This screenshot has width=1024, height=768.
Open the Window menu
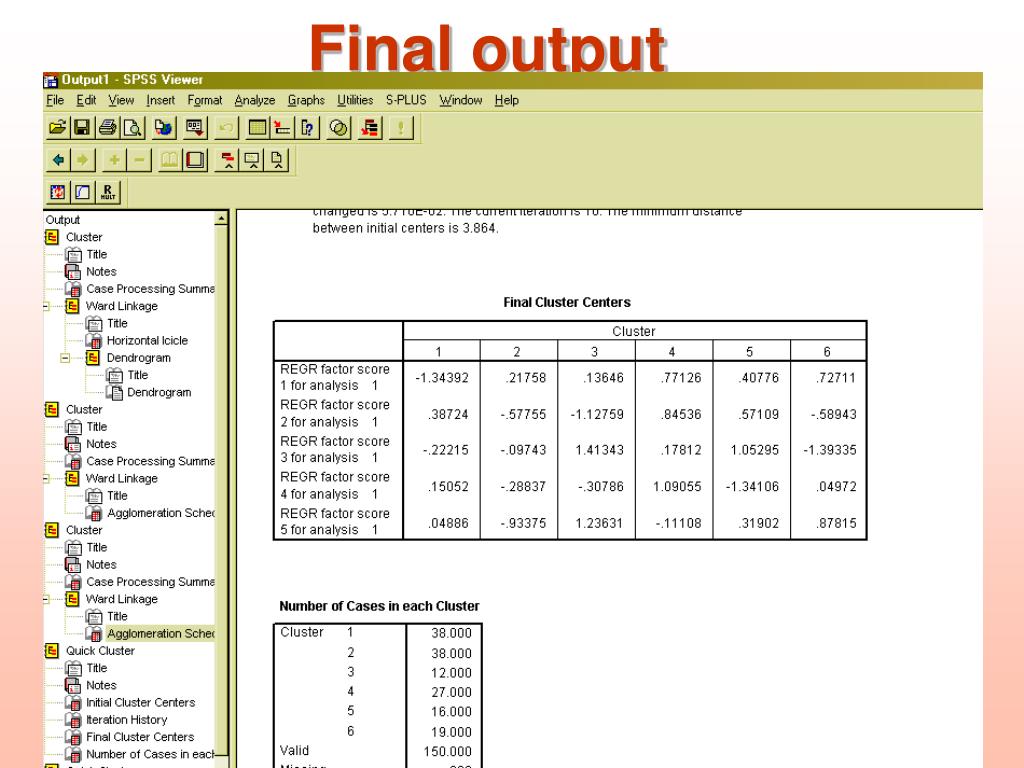click(x=461, y=100)
